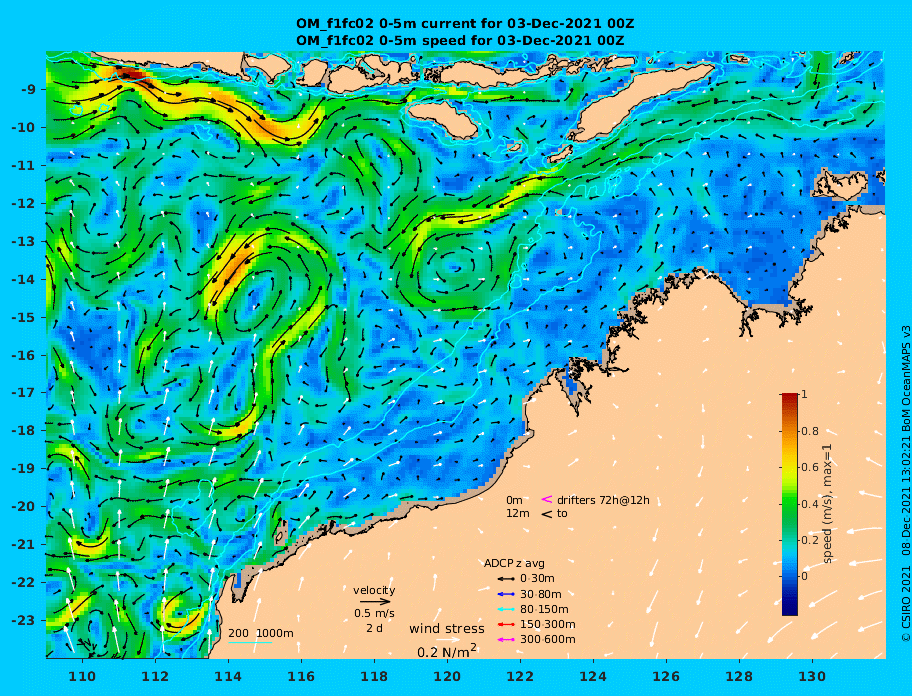Click the 'drifters 72h@12h' legend text

603,500
